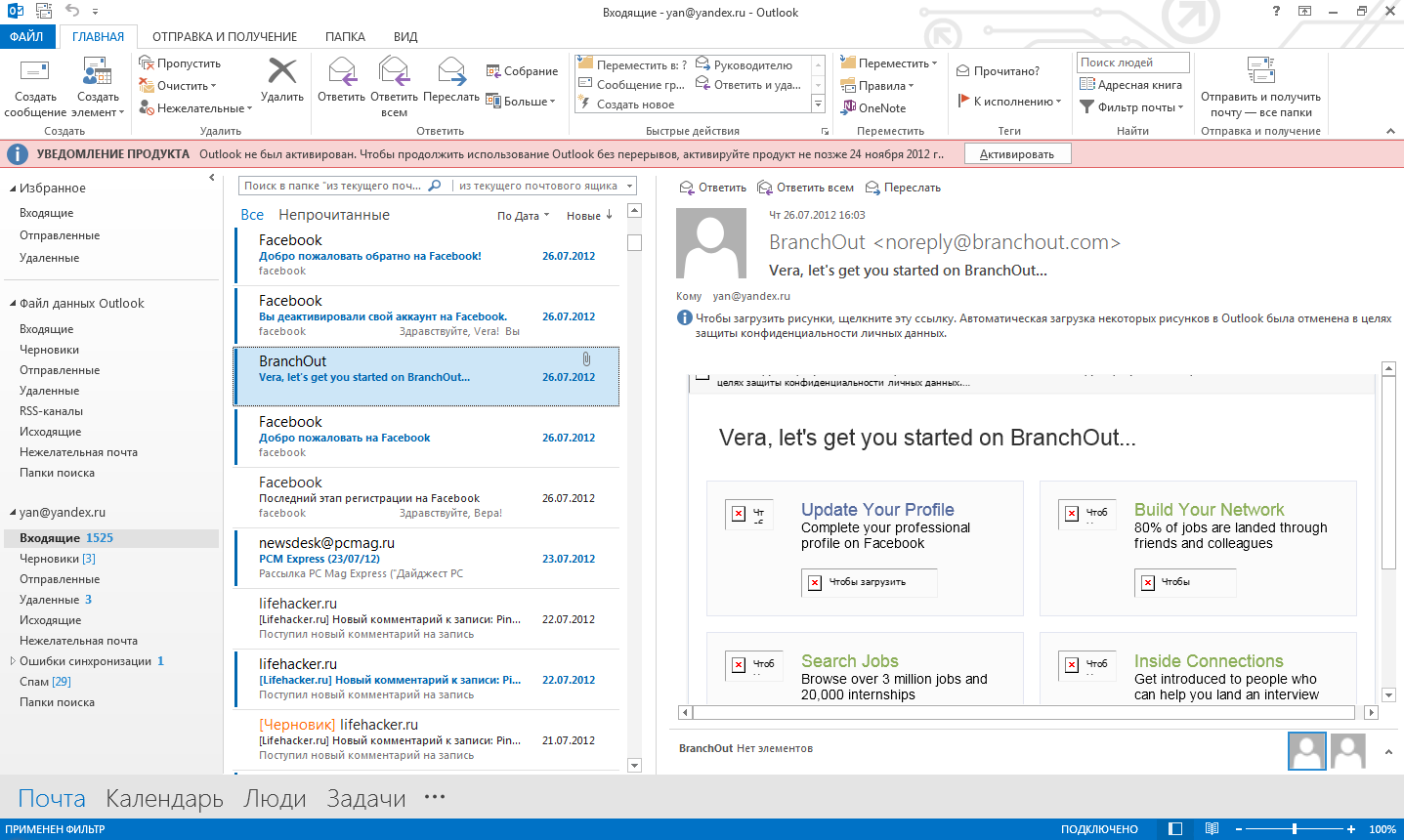The image size is (1404, 840).
Task: Open Календарь in the navigation bar
Action: coord(164,799)
